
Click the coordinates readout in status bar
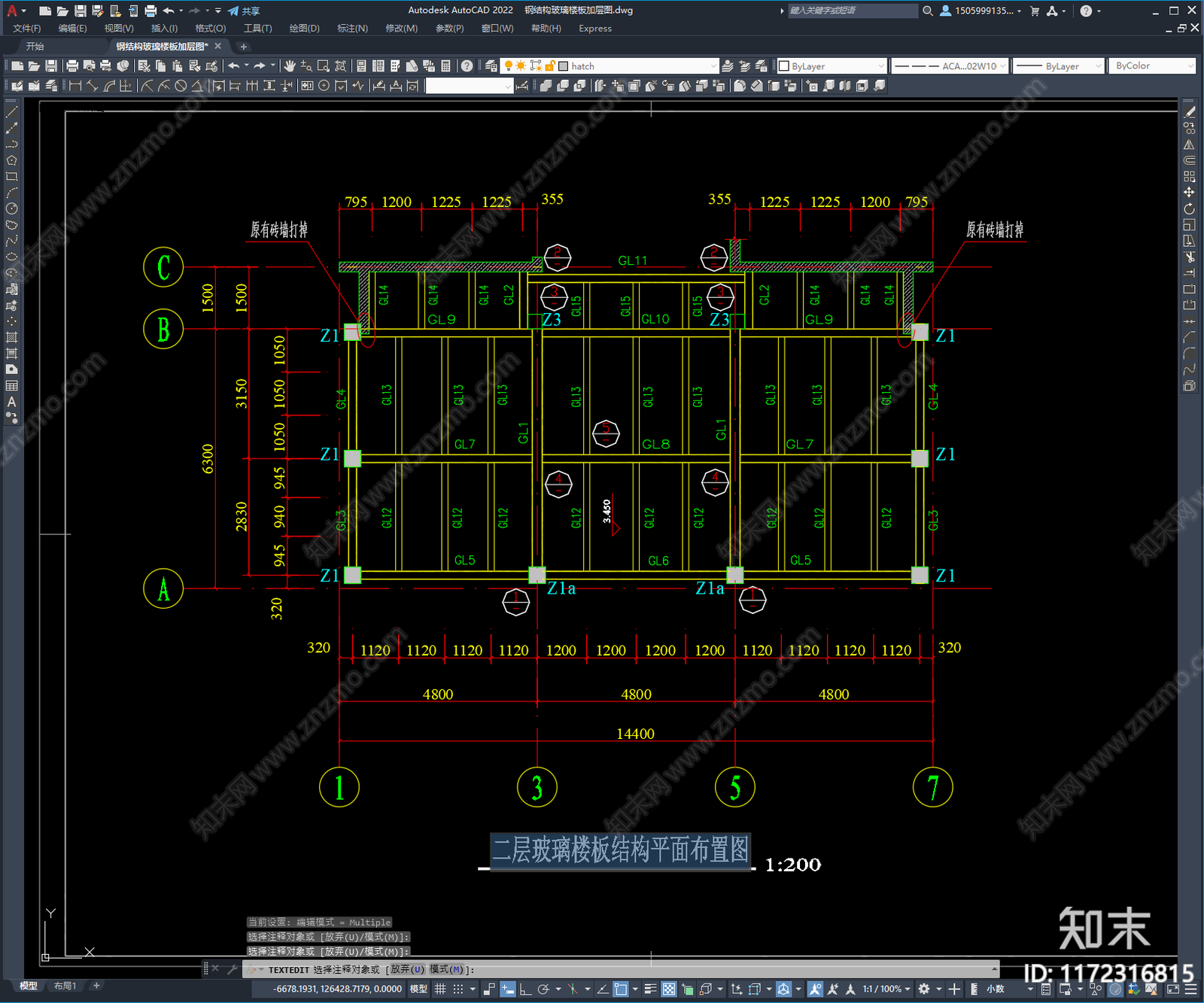337,989
